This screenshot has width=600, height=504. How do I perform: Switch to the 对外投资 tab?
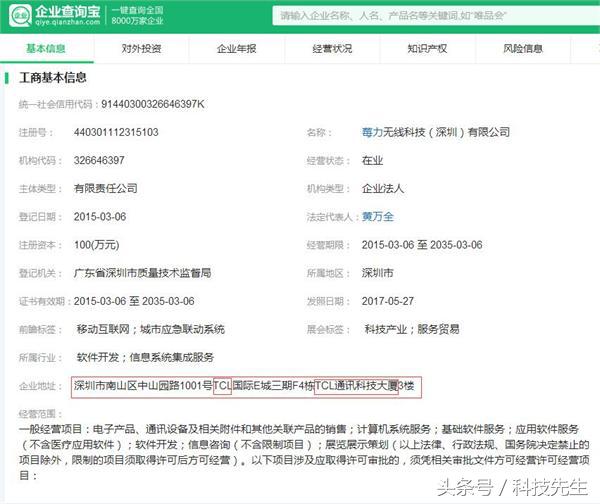click(x=141, y=49)
